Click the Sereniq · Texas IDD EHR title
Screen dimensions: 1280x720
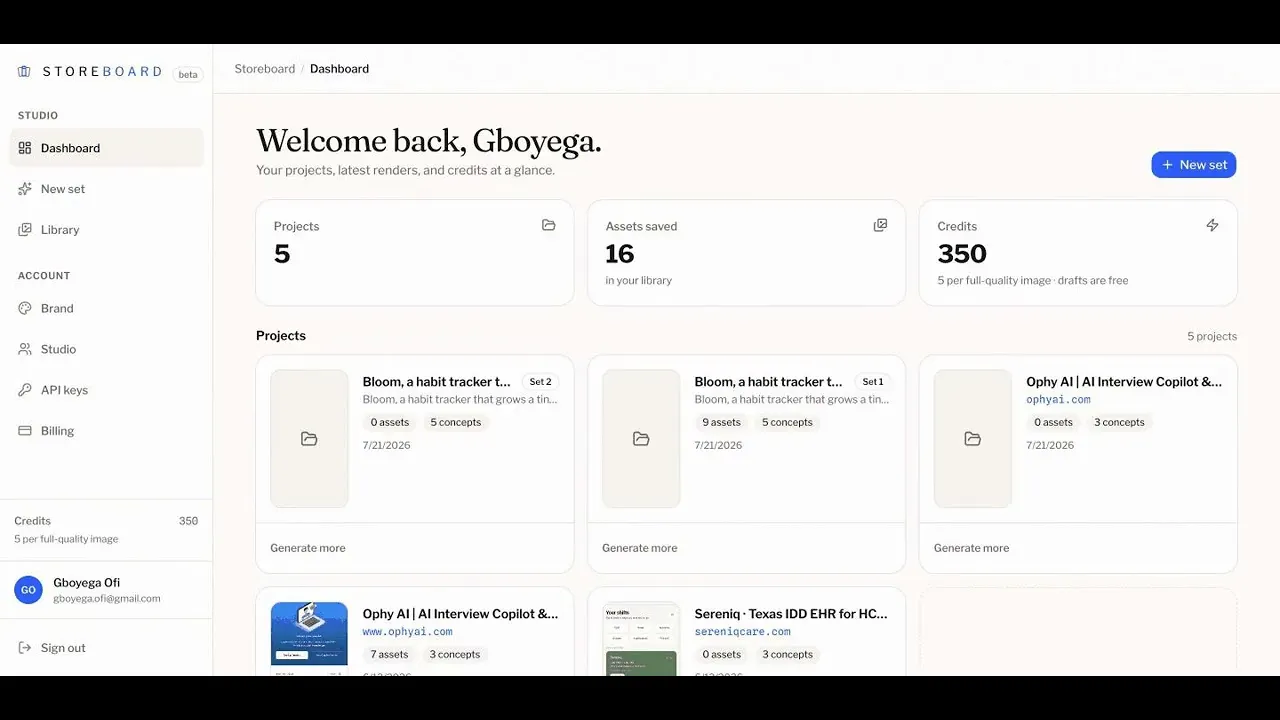791,614
